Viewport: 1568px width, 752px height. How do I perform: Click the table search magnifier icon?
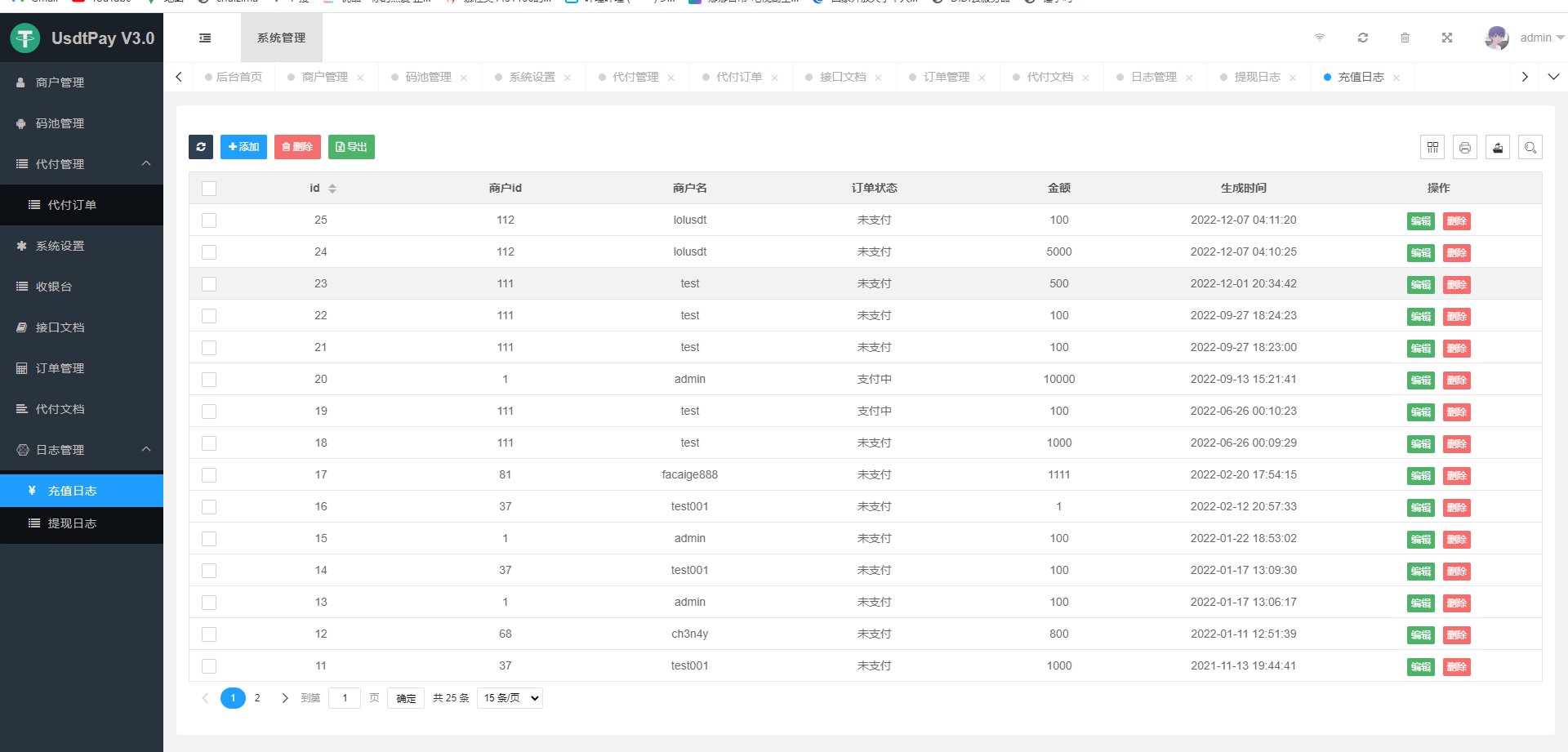click(1530, 147)
